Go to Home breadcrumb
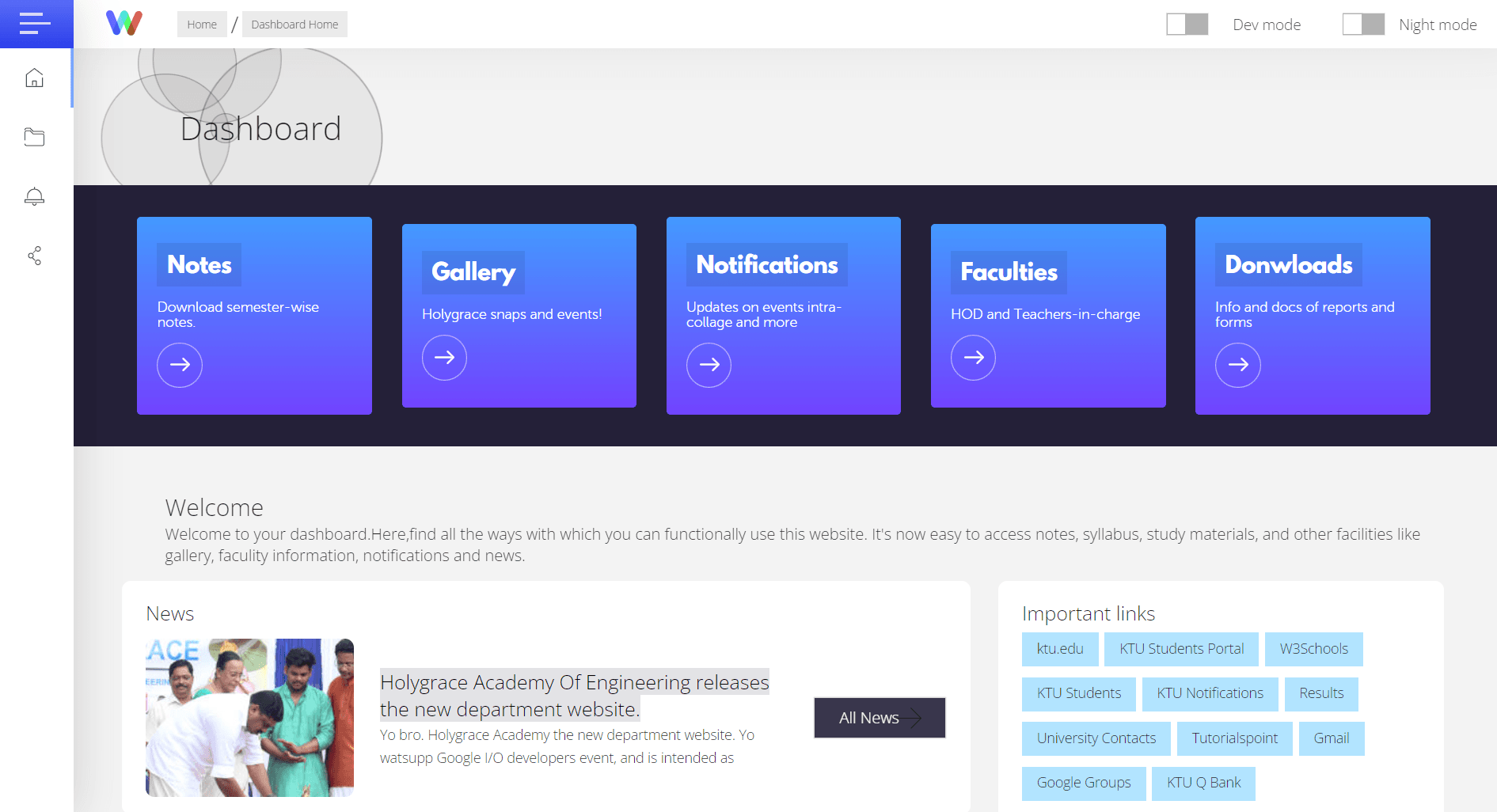The width and height of the screenshot is (1497, 812). point(202,25)
